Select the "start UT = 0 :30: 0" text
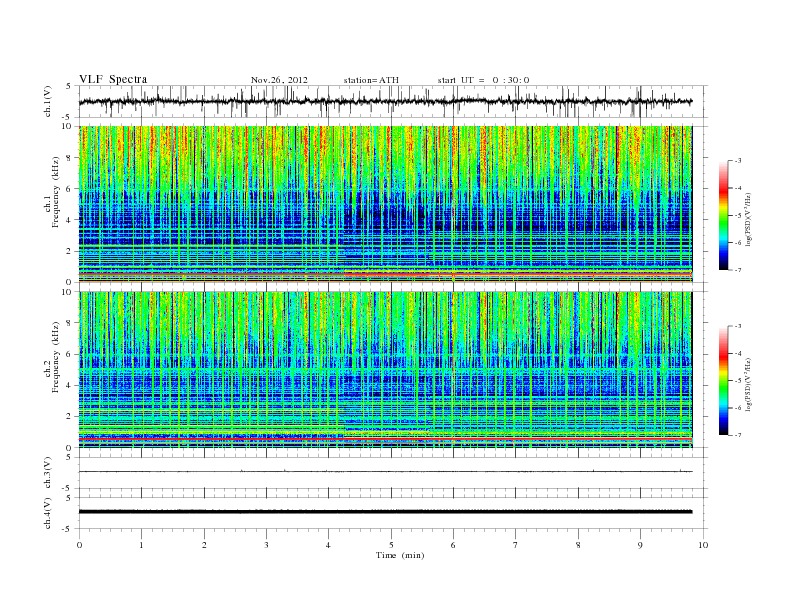This screenshot has height=612, width=792. coord(483,80)
